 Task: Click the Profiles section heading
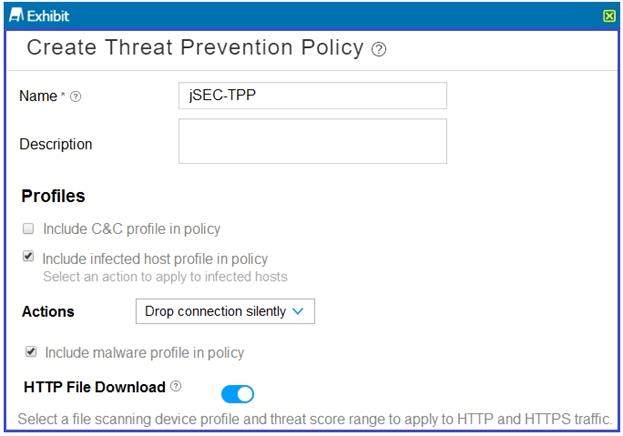[x=53, y=196]
